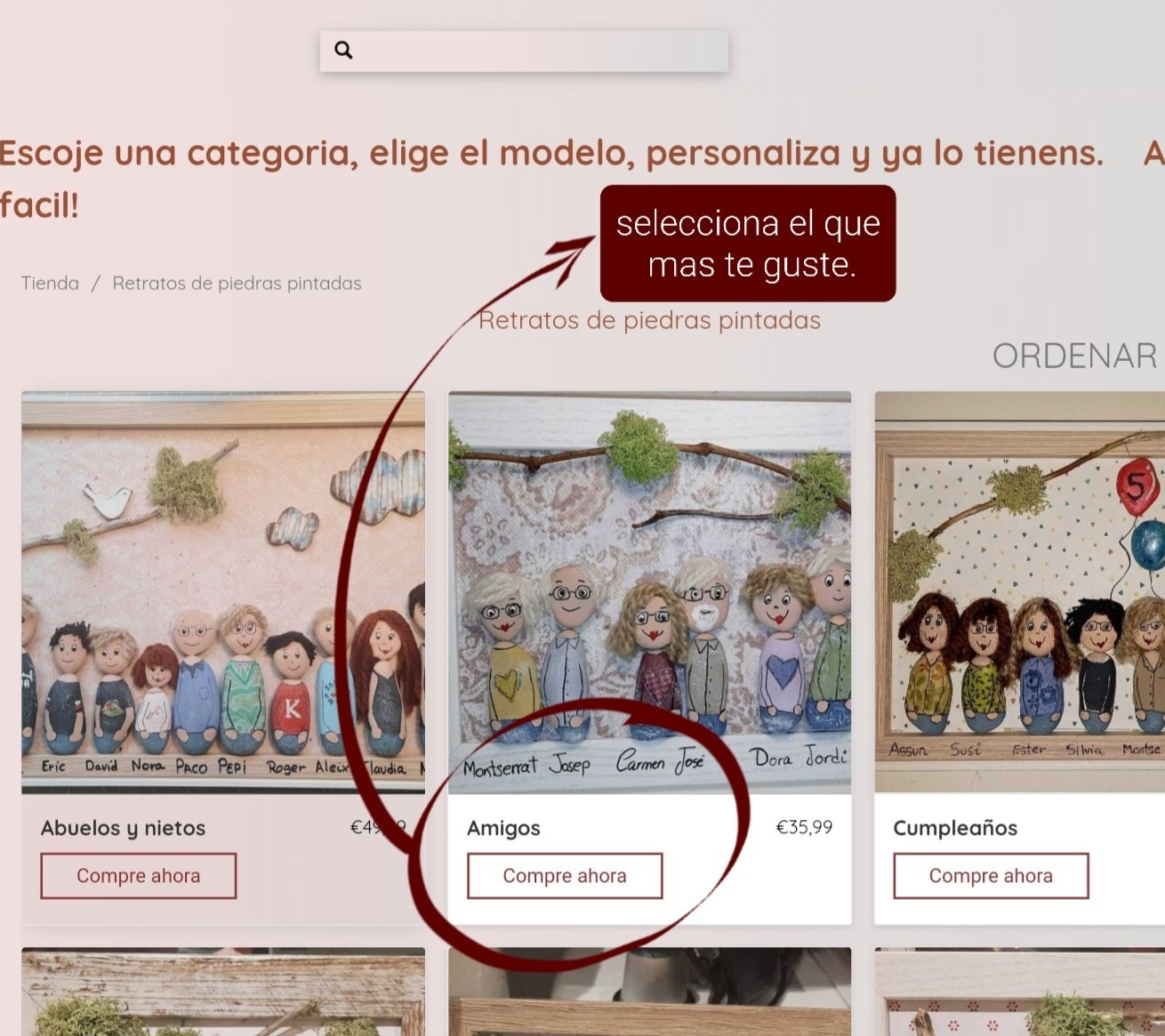Click Compre ahora under Cumpleaños
Viewport: 1165px width, 1036px height.
pyautogui.click(x=991, y=876)
